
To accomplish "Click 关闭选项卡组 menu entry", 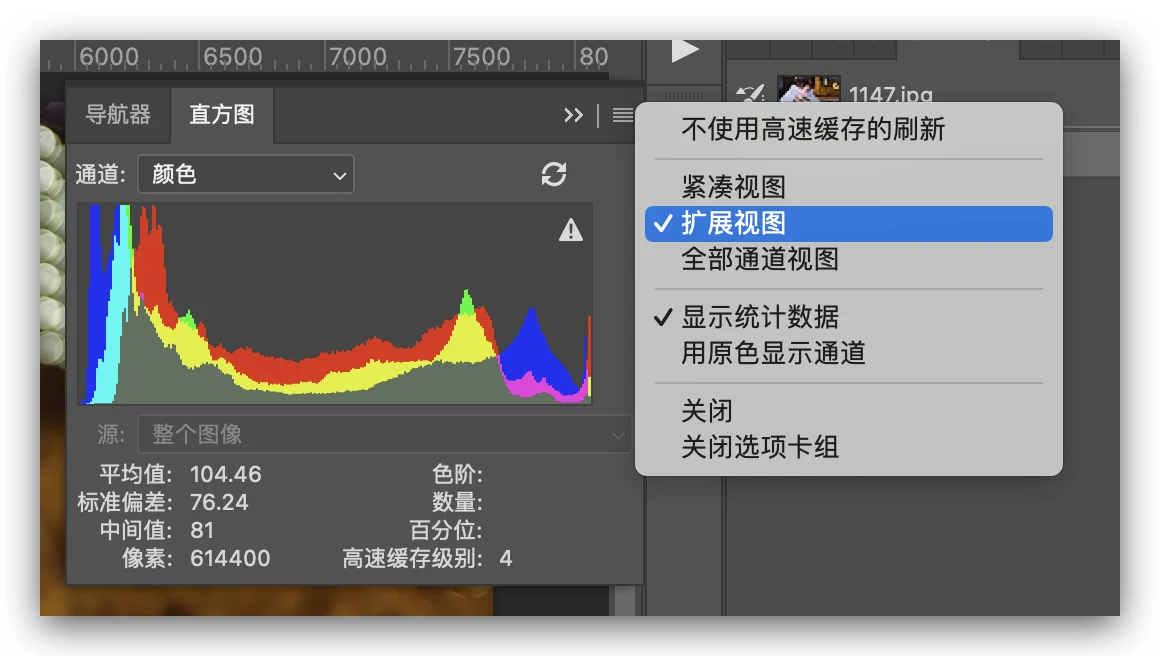I will coord(759,447).
